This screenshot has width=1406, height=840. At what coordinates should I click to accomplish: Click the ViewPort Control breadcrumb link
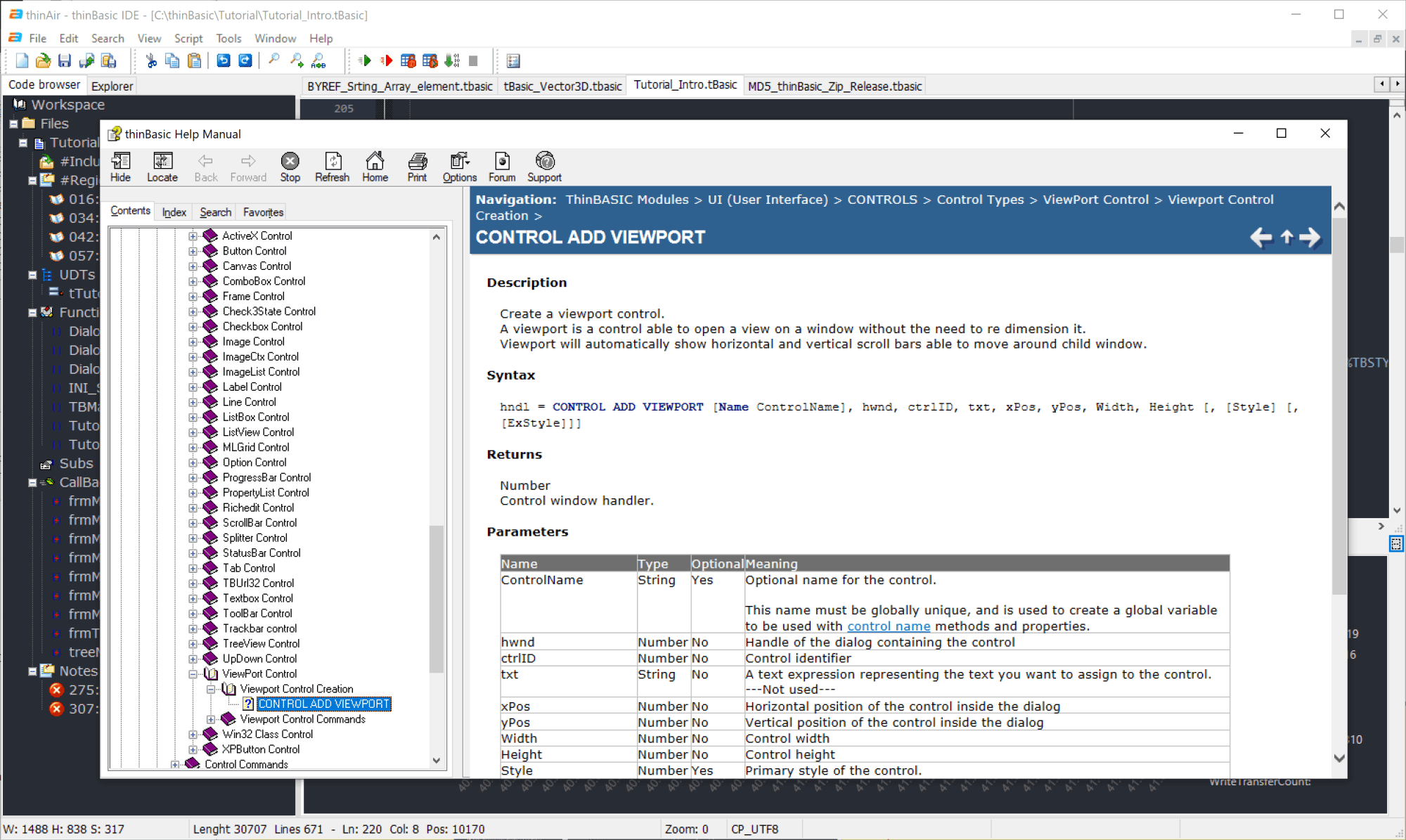pos(1095,200)
